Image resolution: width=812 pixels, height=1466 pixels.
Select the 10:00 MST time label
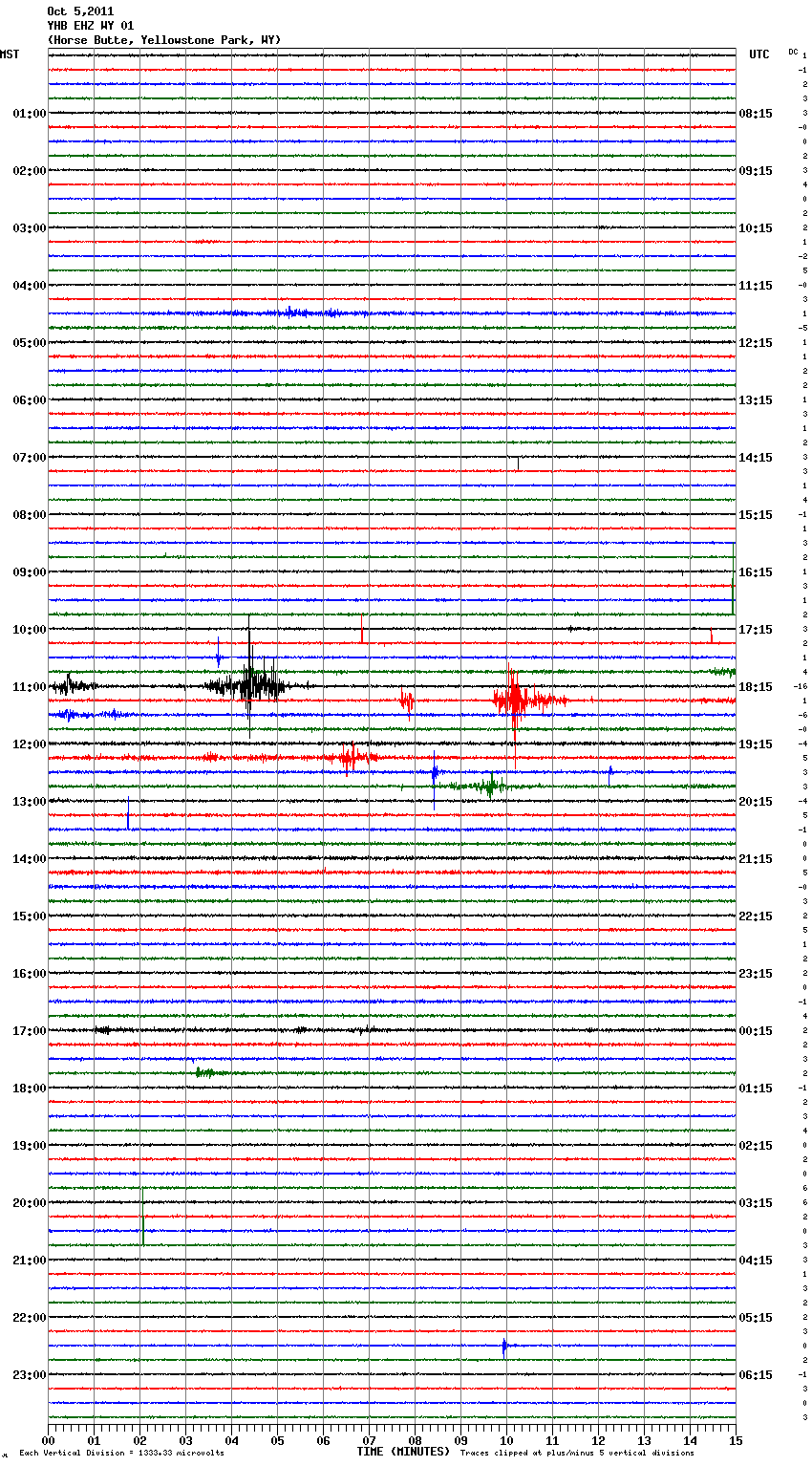[30, 630]
